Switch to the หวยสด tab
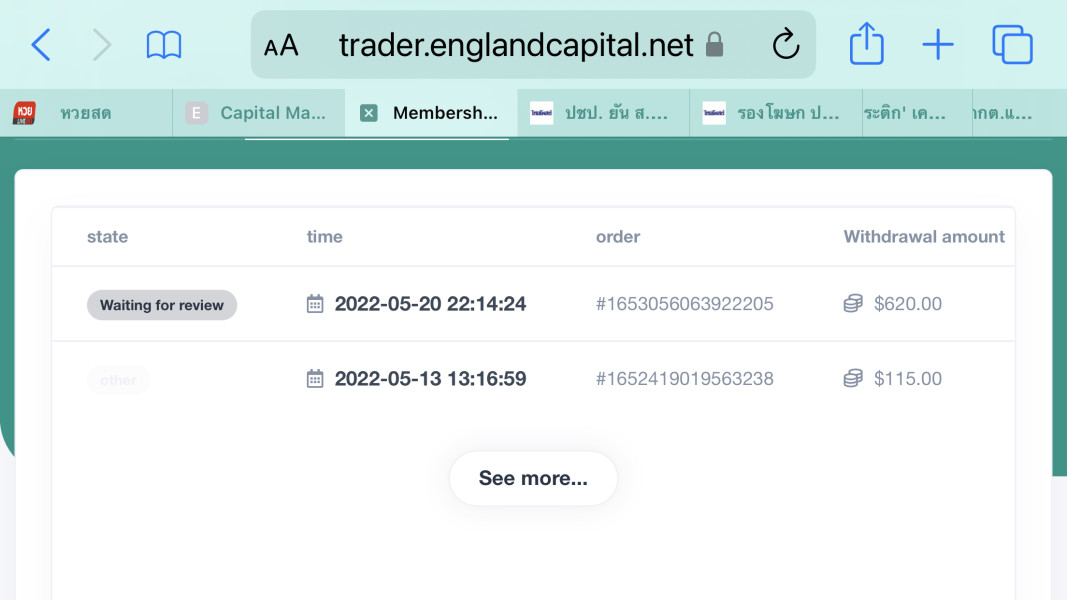1067x600 pixels. pyautogui.click(x=85, y=113)
